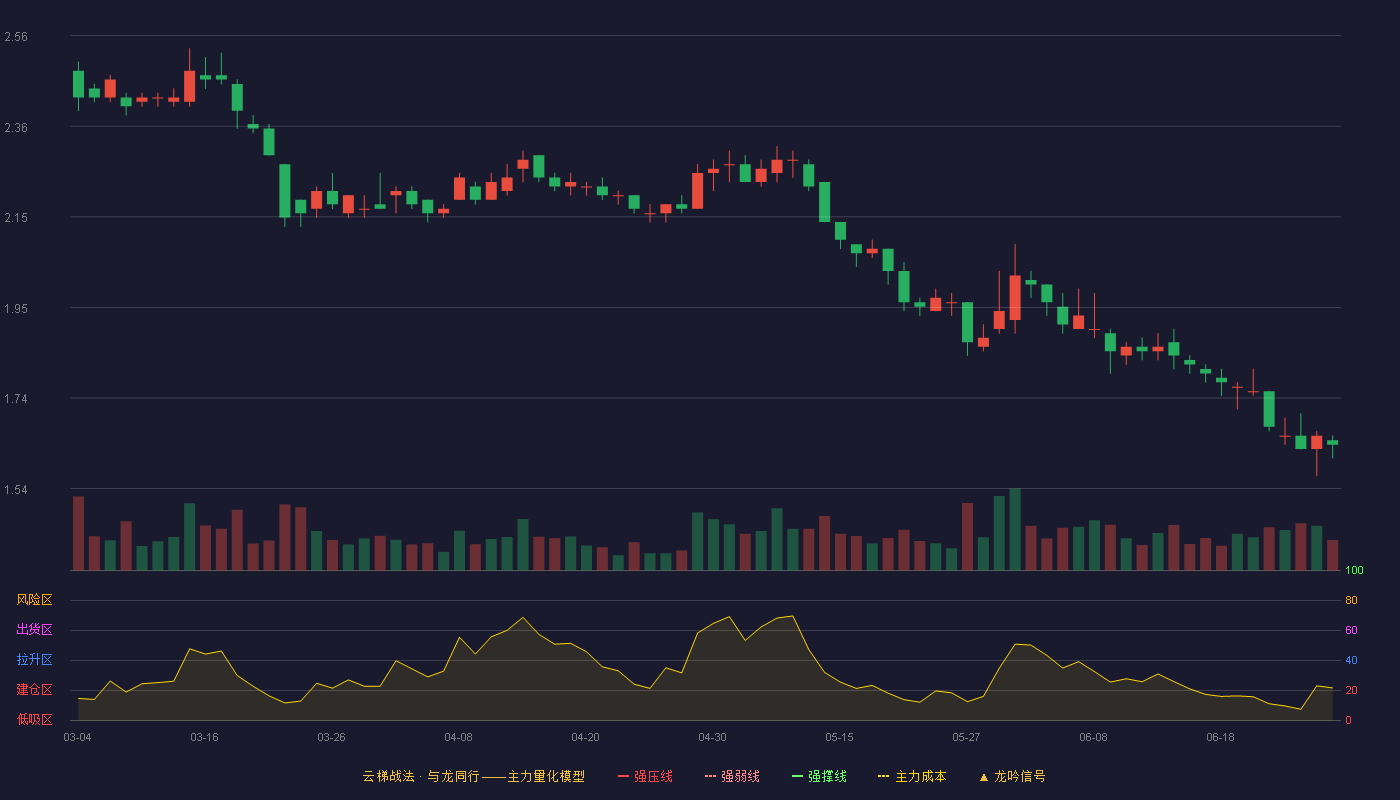Viewport: 1400px width, 800px height.
Task: Click the blue 40 indicator scale value
Action: tap(1351, 660)
